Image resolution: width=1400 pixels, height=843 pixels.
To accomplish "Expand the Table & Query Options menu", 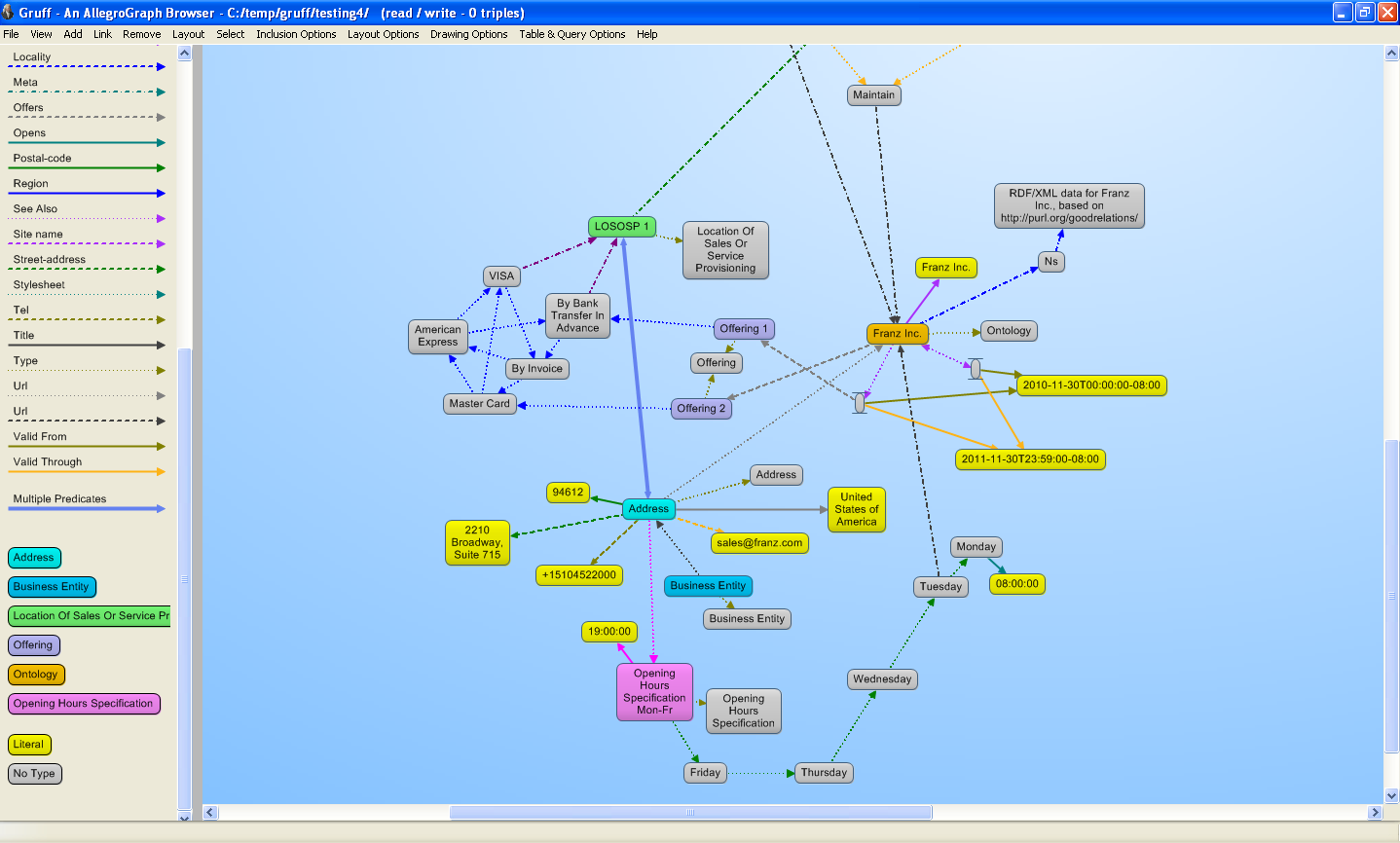I will [571, 34].
